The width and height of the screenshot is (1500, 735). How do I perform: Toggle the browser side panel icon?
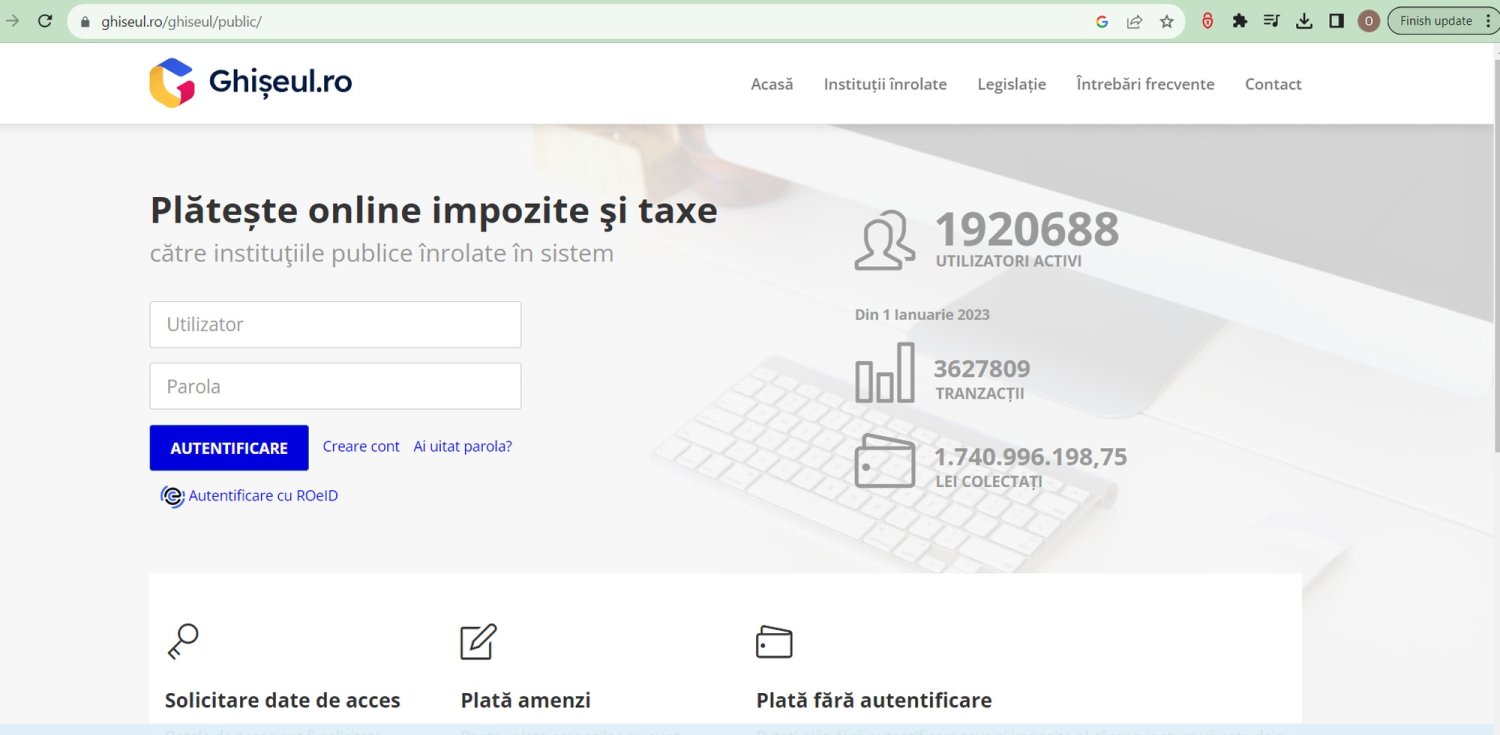click(x=1336, y=20)
